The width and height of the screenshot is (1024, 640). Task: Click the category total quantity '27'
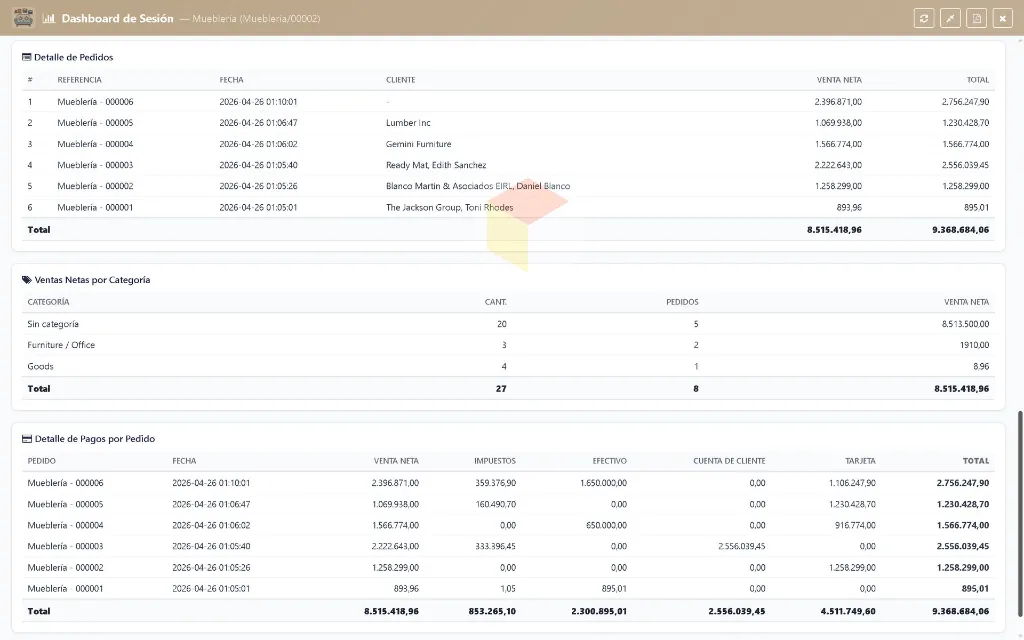(501, 389)
